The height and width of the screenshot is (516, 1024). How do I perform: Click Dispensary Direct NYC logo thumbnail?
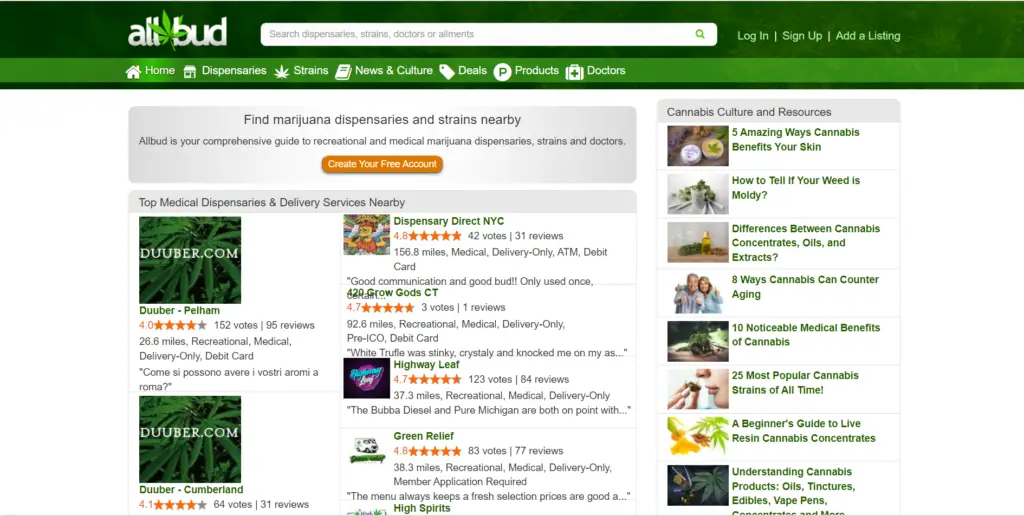coord(367,234)
